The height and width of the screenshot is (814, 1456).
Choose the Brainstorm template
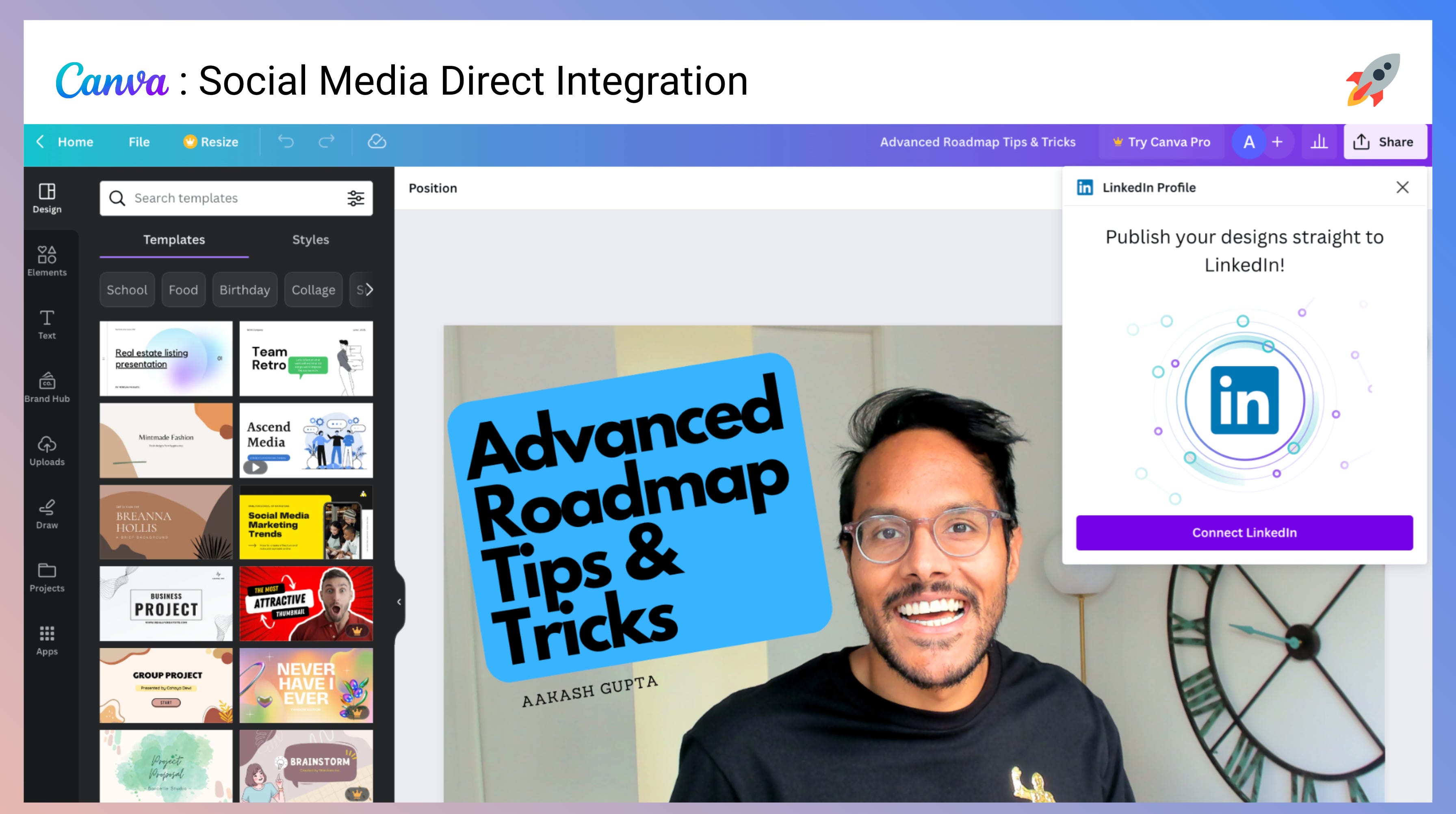tap(306, 766)
